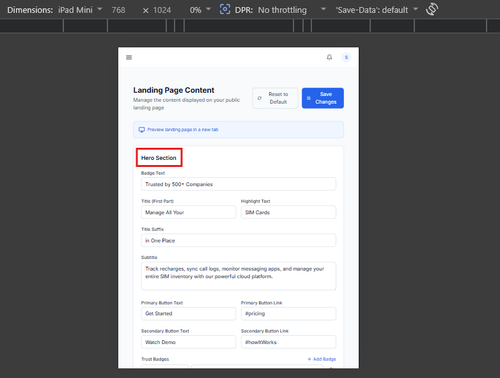Open the Save-Data default dropdown

[x=377, y=10]
